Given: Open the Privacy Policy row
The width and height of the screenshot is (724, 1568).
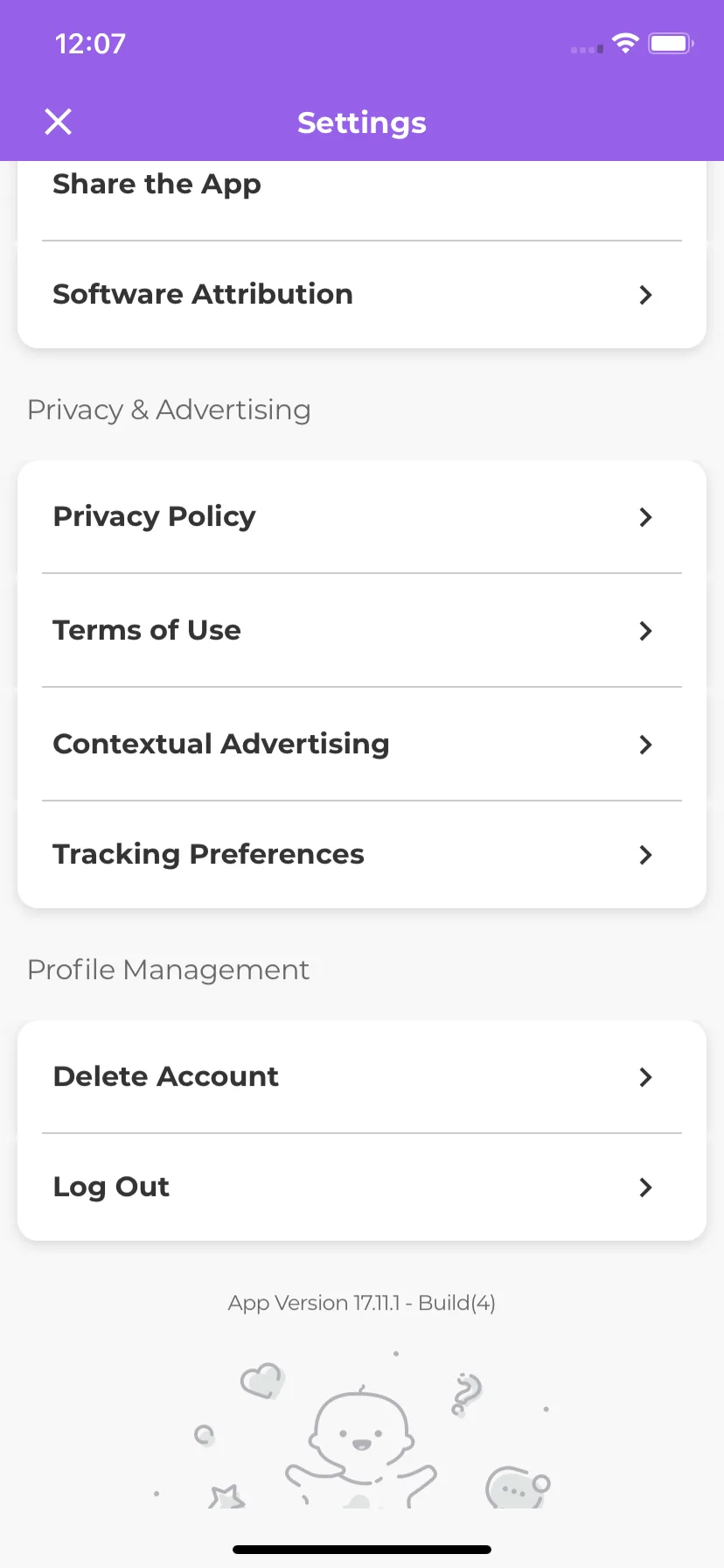Looking at the screenshot, I should (362, 517).
